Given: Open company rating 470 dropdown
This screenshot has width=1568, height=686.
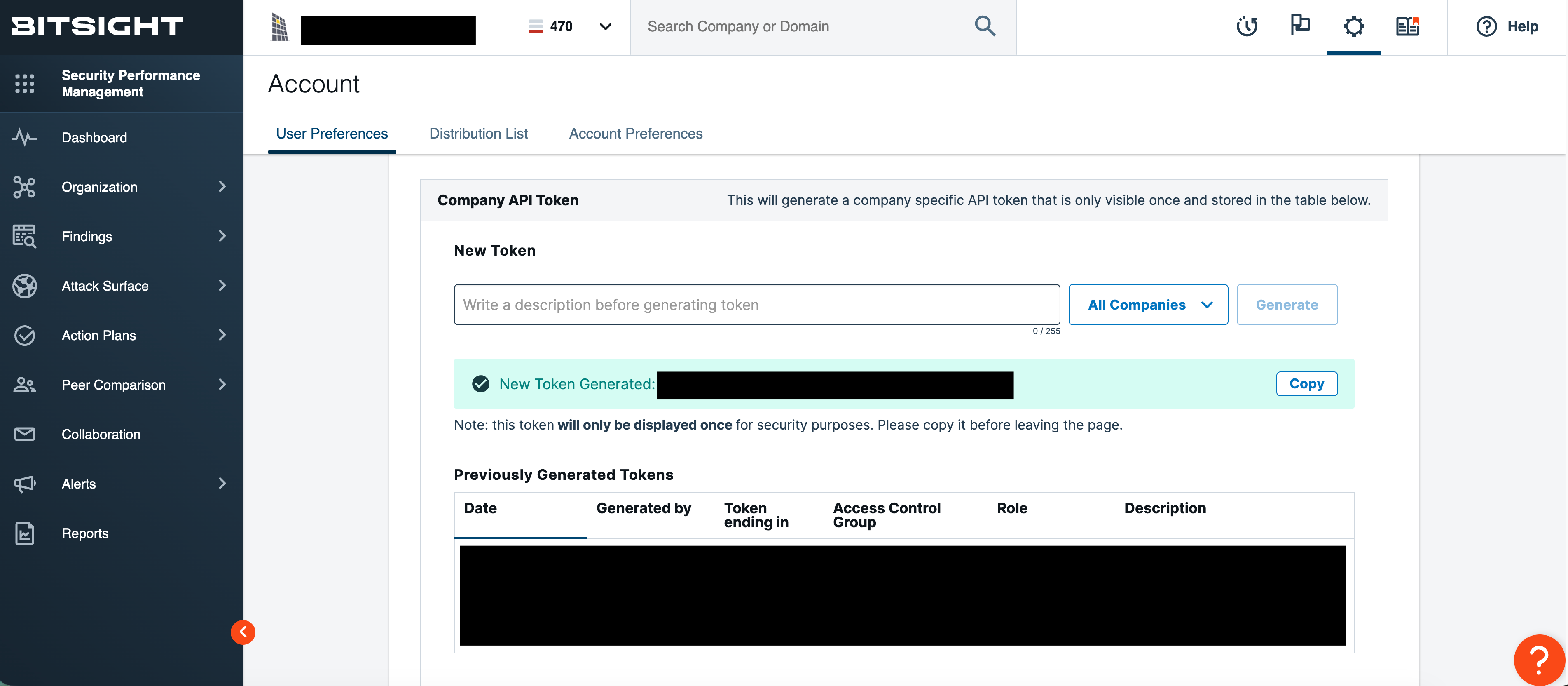Looking at the screenshot, I should [x=604, y=26].
